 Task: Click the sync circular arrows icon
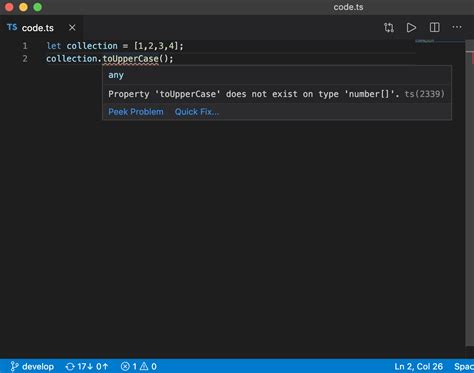70,367
